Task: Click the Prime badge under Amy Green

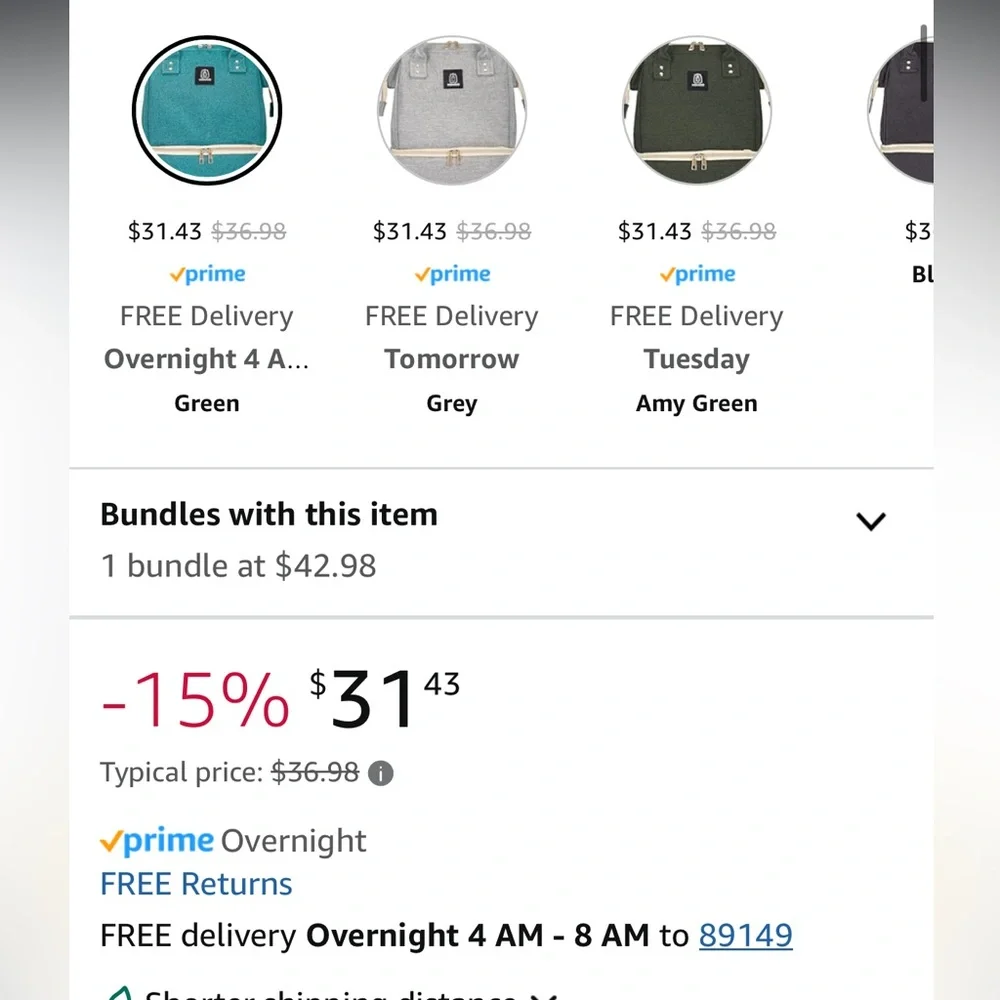Action: pos(696,274)
